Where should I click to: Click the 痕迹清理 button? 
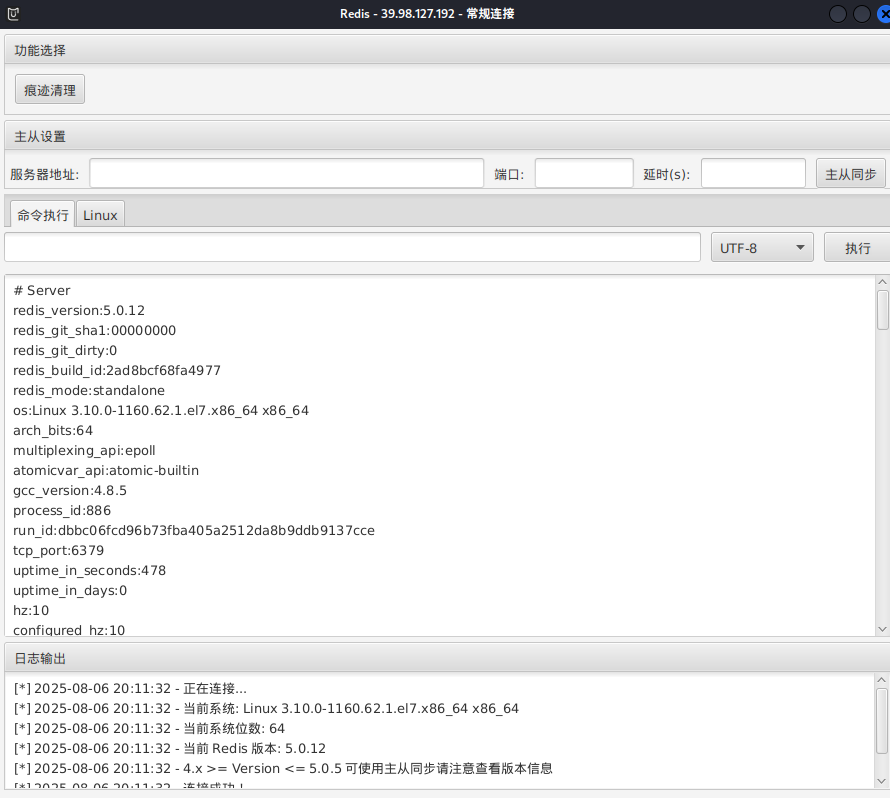pyautogui.click(x=50, y=90)
